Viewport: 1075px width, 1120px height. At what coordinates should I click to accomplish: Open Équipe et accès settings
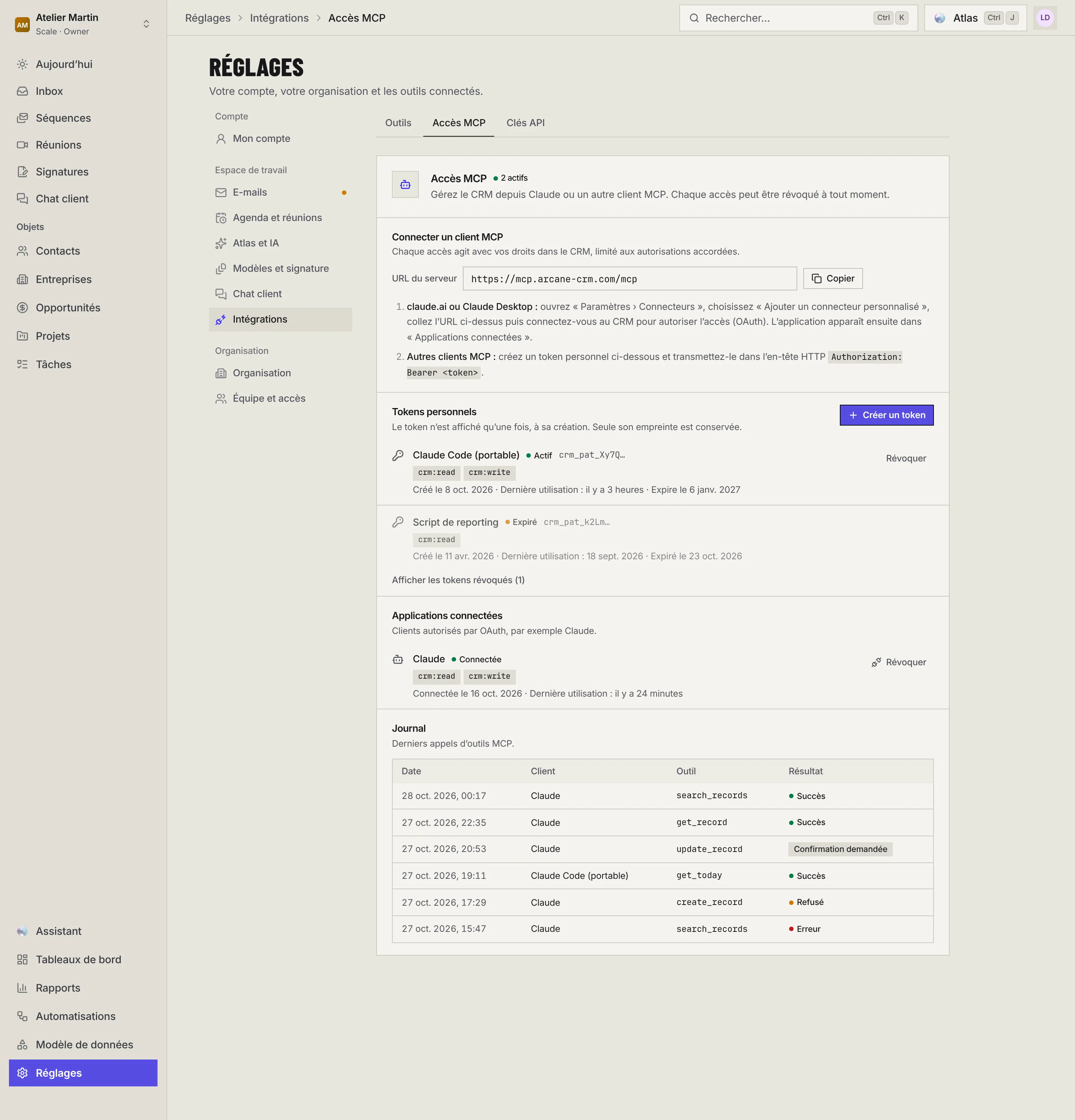click(x=280, y=398)
